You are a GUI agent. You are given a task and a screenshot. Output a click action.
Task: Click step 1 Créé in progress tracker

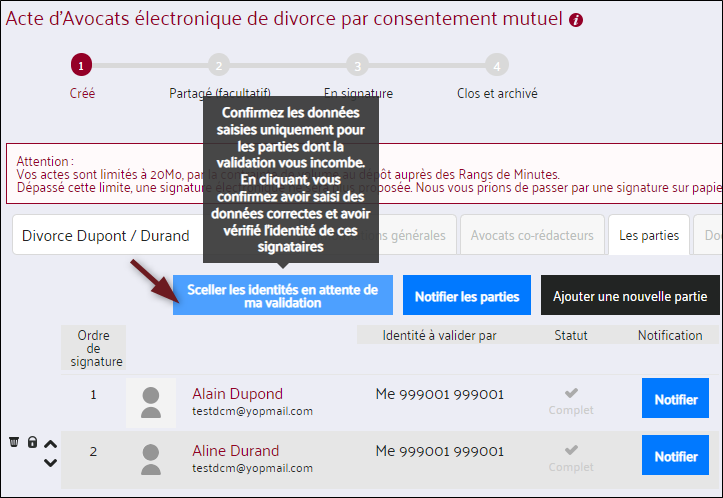tap(82, 65)
